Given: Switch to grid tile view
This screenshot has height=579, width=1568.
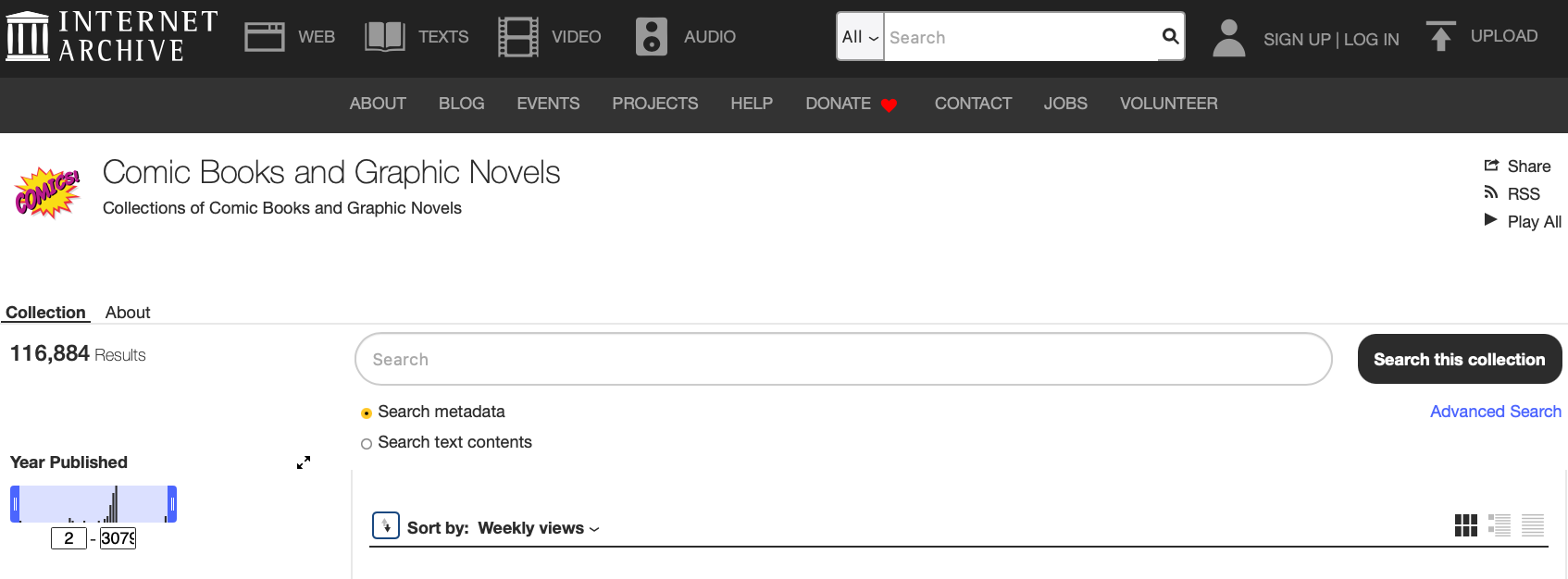Looking at the screenshot, I should [1466, 525].
